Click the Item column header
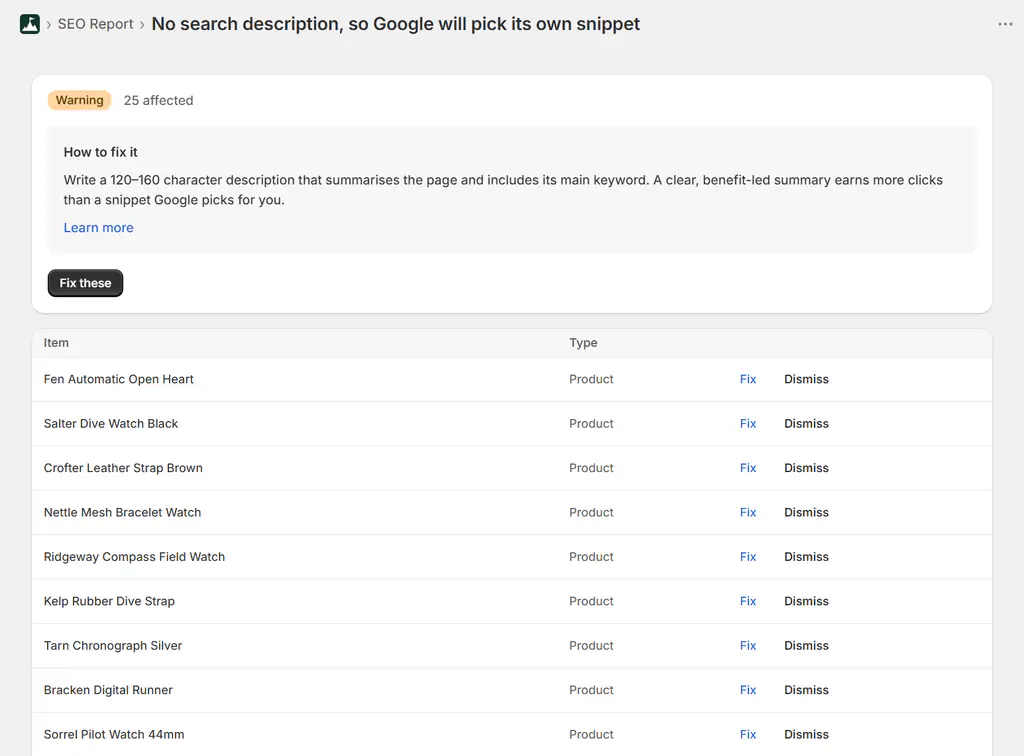The width and height of the screenshot is (1024, 756). (x=56, y=343)
